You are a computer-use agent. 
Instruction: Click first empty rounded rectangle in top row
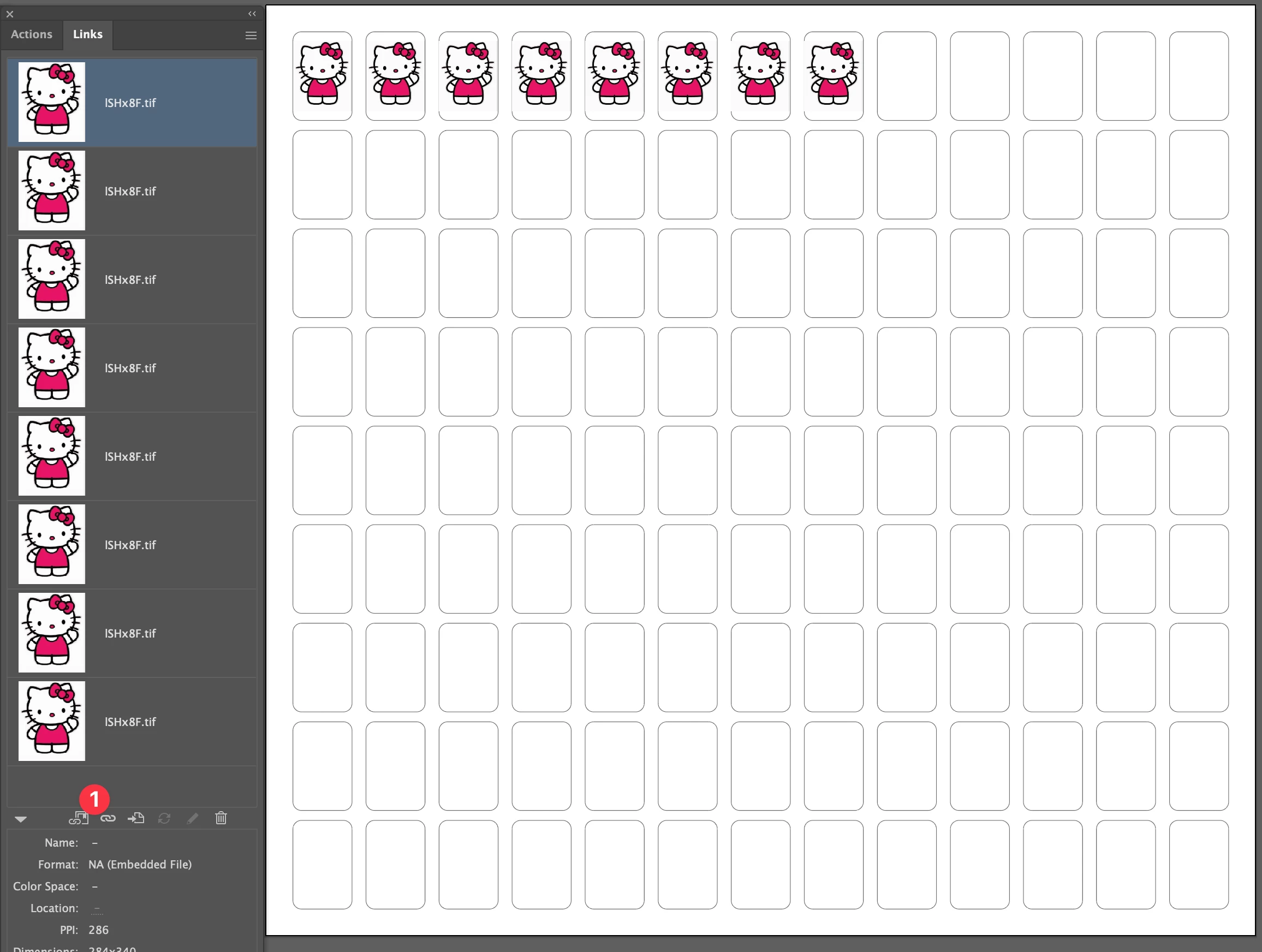click(x=906, y=76)
